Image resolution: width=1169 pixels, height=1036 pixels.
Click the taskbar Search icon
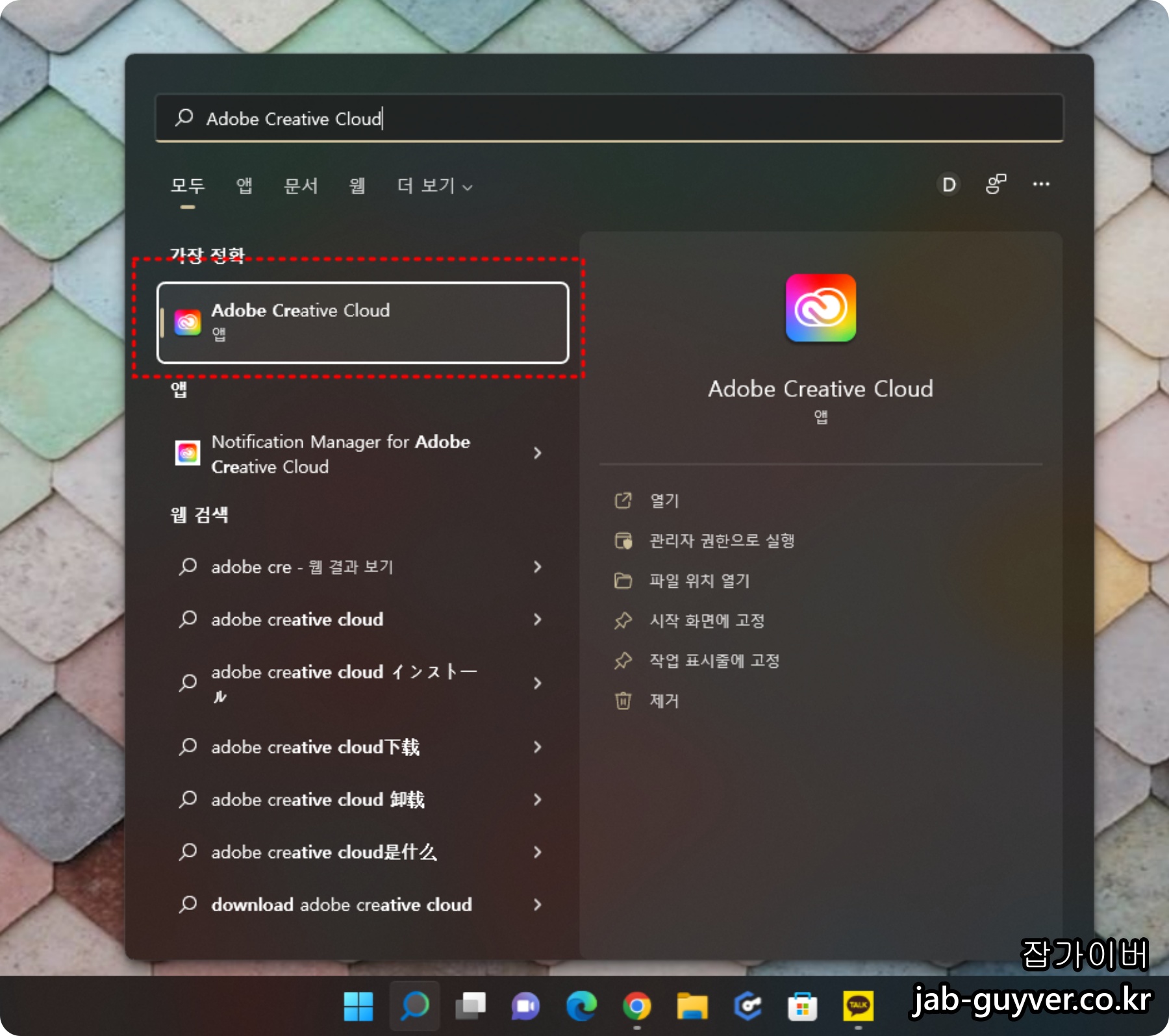pos(414,1006)
